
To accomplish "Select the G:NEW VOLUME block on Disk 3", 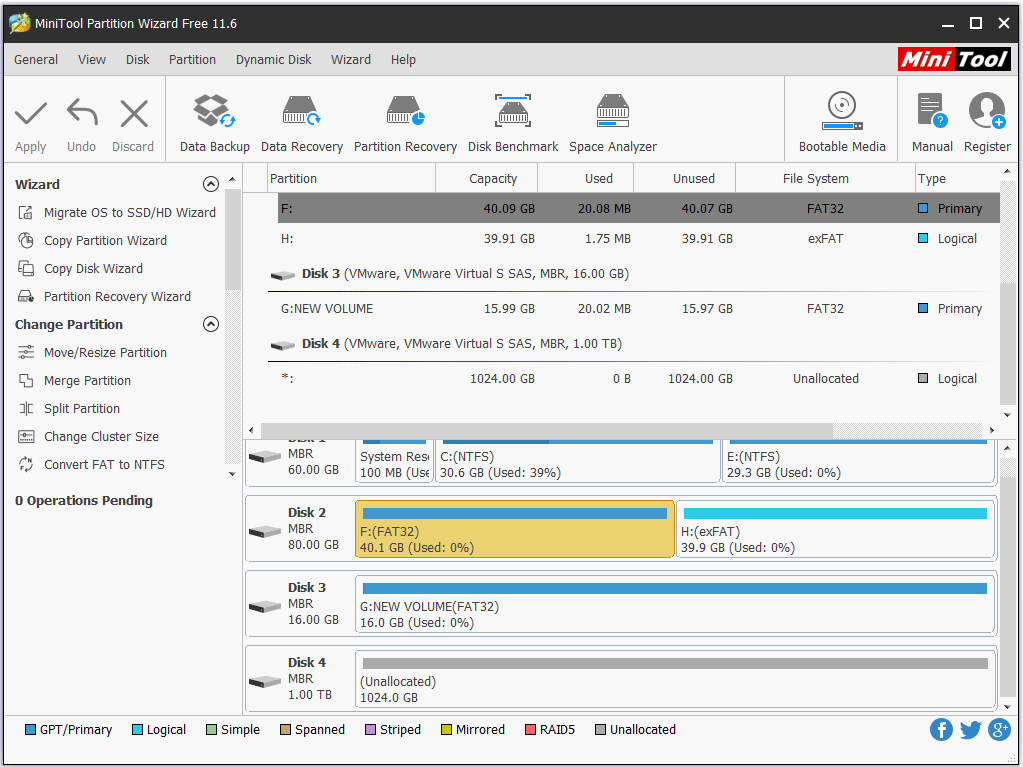I will pyautogui.click(x=675, y=604).
